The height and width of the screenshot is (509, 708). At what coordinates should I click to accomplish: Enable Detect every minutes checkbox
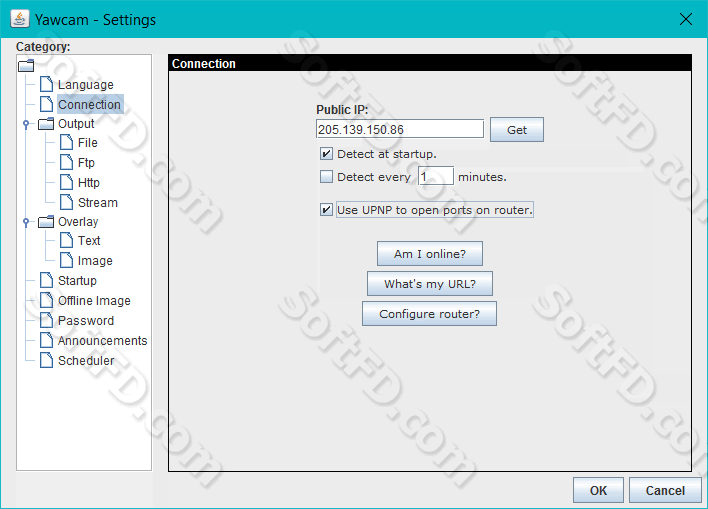click(326, 177)
